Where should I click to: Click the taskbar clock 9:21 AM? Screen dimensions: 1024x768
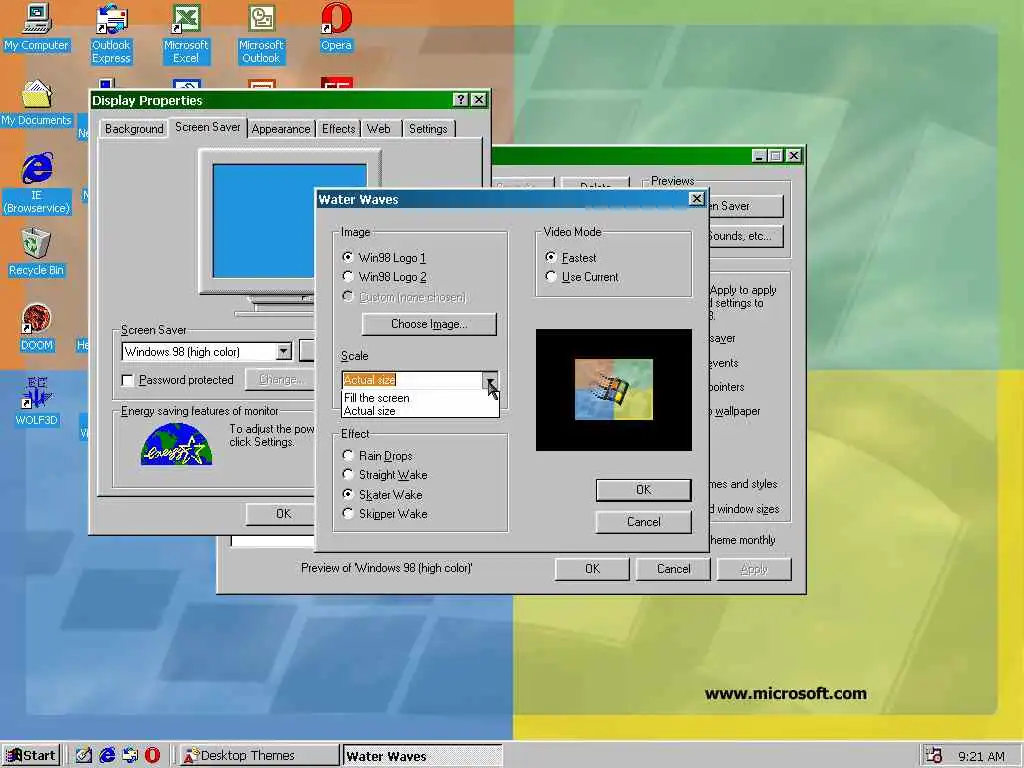[x=982, y=756]
